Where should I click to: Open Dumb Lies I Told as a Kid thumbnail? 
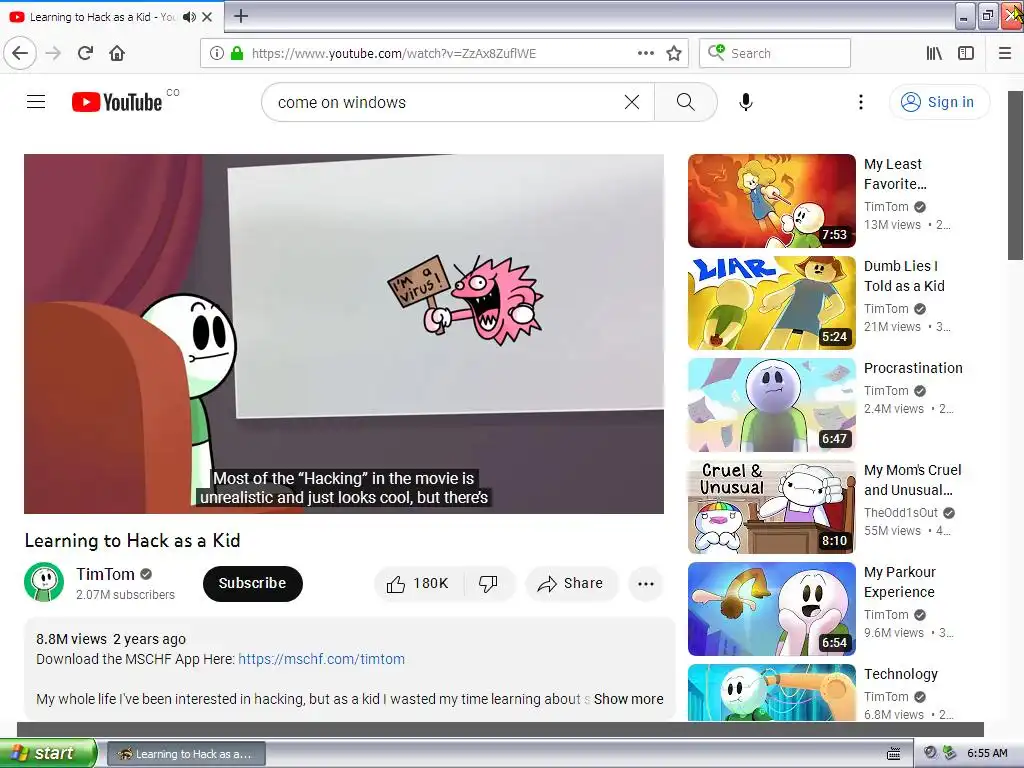click(771, 303)
